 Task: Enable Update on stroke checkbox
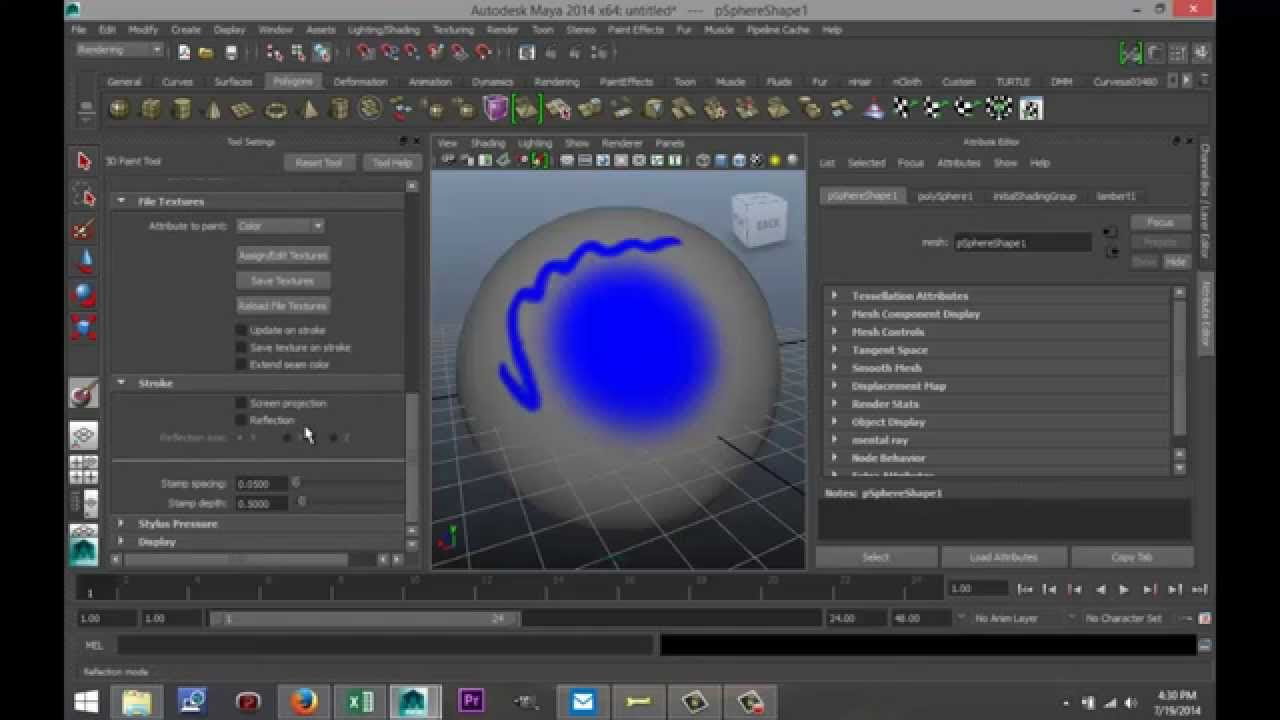pos(241,330)
